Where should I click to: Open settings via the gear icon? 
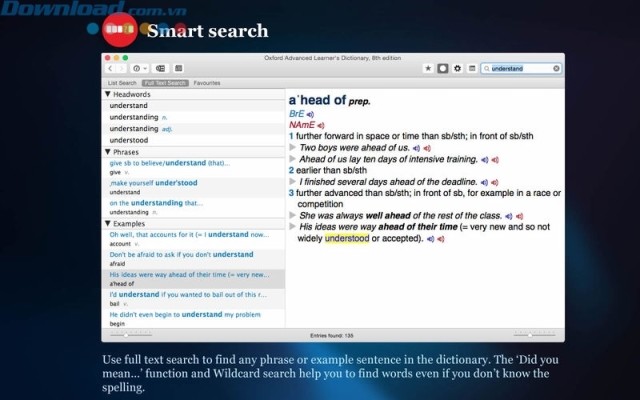point(457,69)
